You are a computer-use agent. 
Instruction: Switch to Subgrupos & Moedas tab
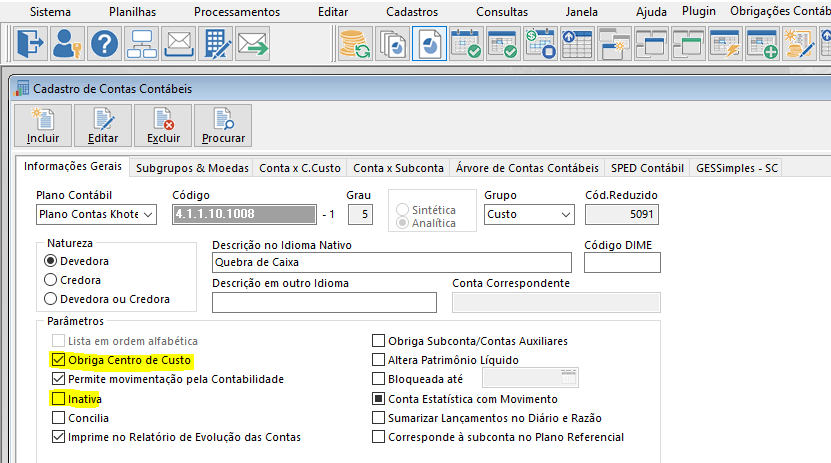[x=192, y=168]
